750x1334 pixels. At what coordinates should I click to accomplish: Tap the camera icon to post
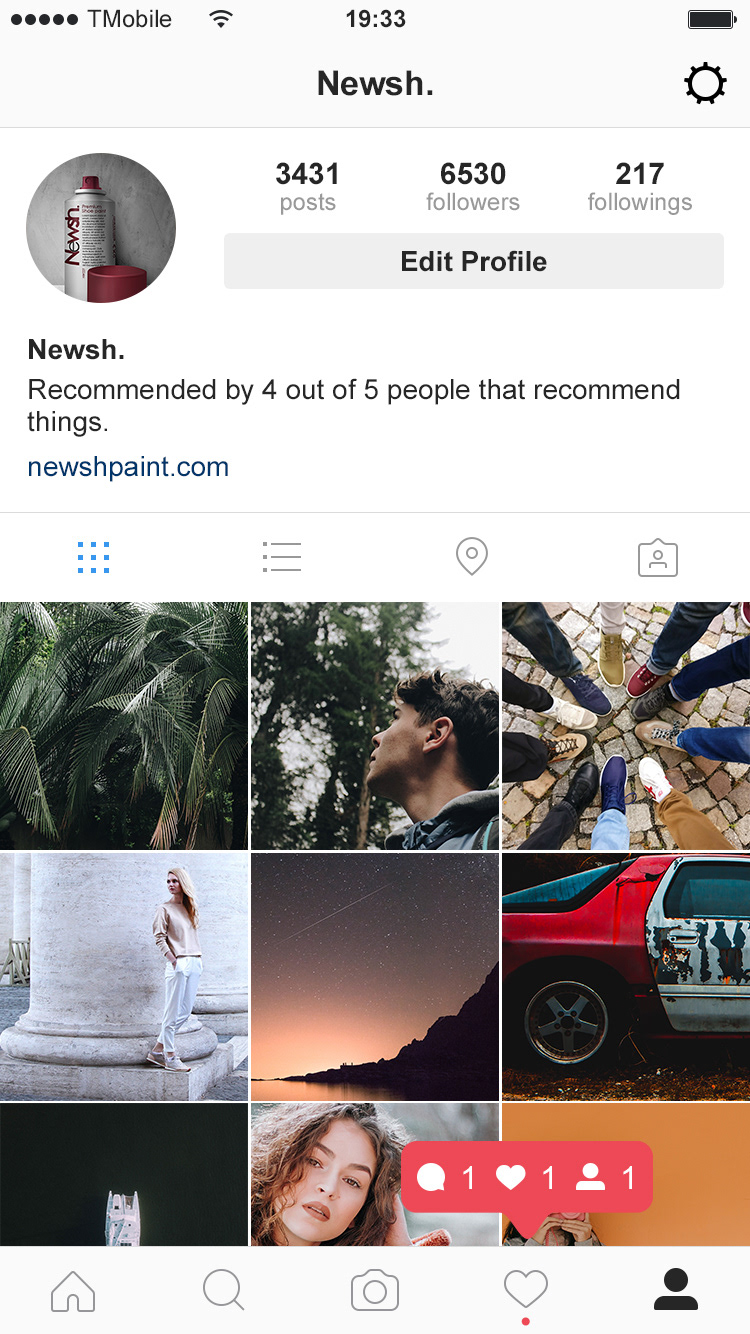[375, 1291]
